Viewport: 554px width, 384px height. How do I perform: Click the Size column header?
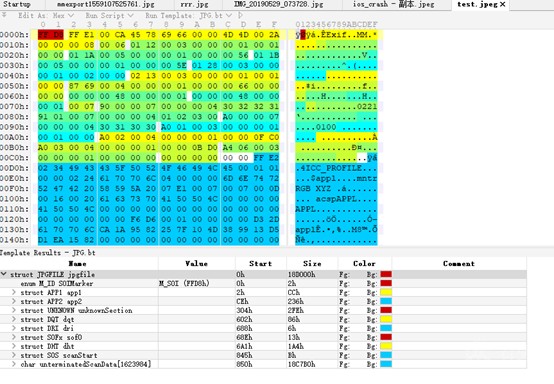click(x=312, y=264)
